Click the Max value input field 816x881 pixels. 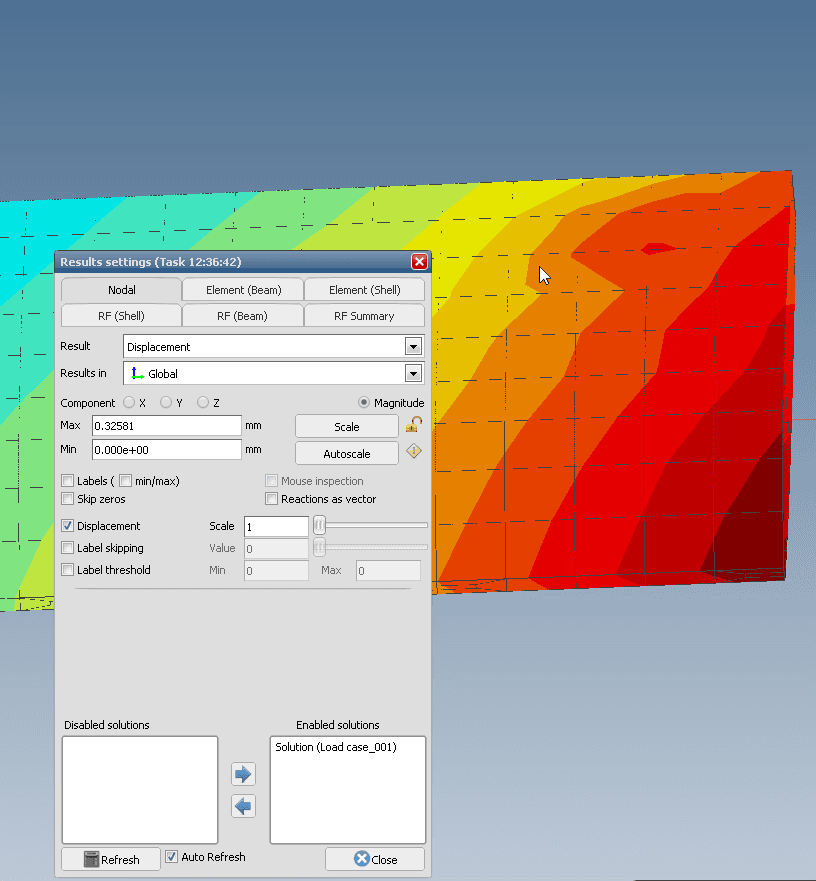[166, 426]
